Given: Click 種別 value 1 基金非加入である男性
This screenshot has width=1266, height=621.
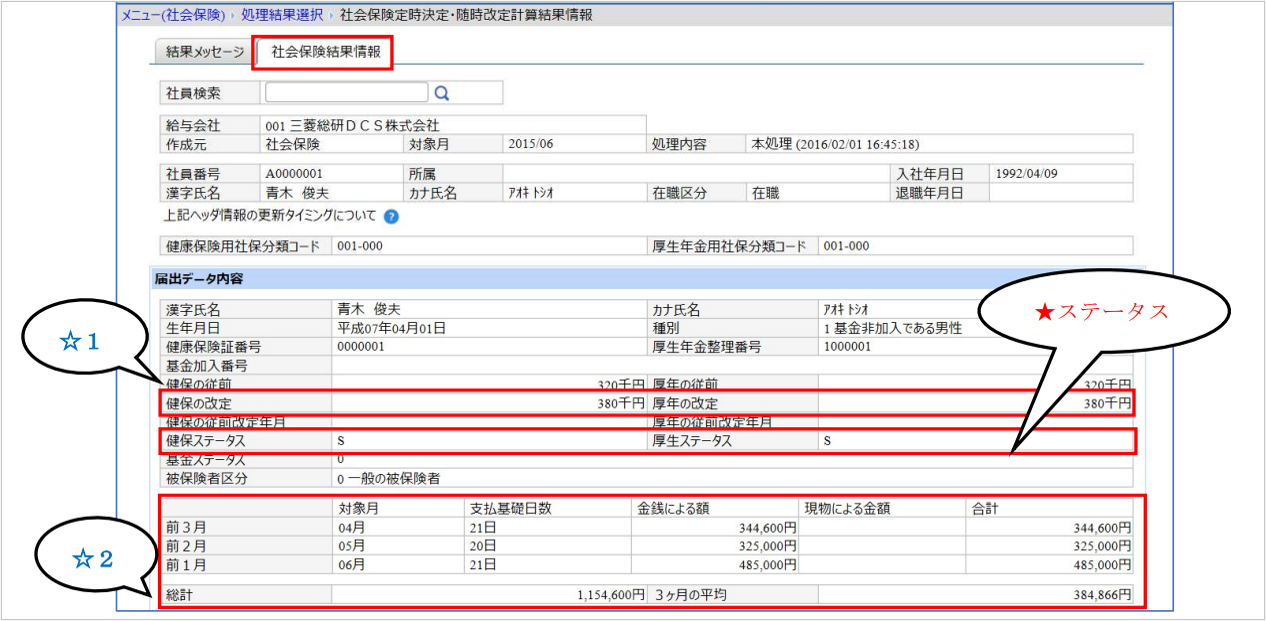Looking at the screenshot, I should coord(893,328).
